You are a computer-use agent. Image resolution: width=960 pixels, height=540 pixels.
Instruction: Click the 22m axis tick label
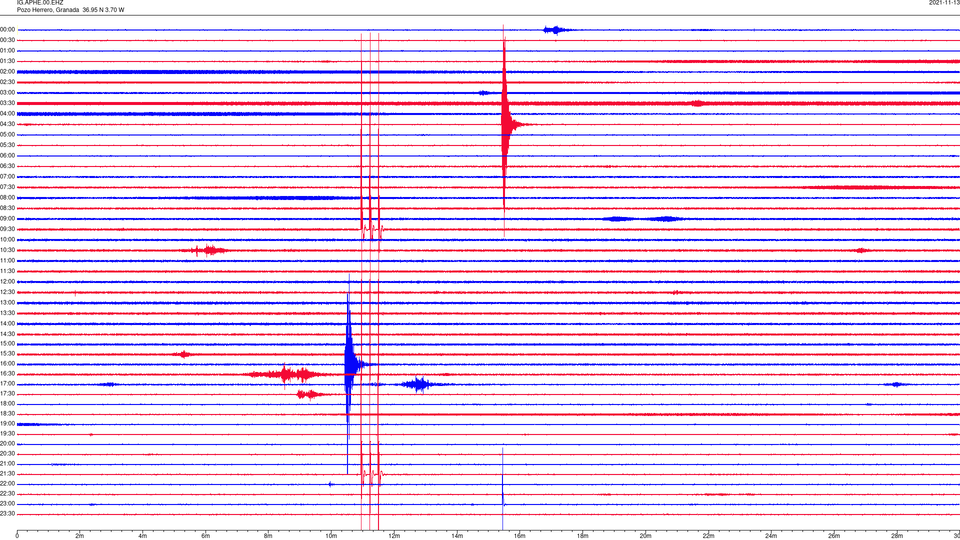pyautogui.click(x=708, y=536)
